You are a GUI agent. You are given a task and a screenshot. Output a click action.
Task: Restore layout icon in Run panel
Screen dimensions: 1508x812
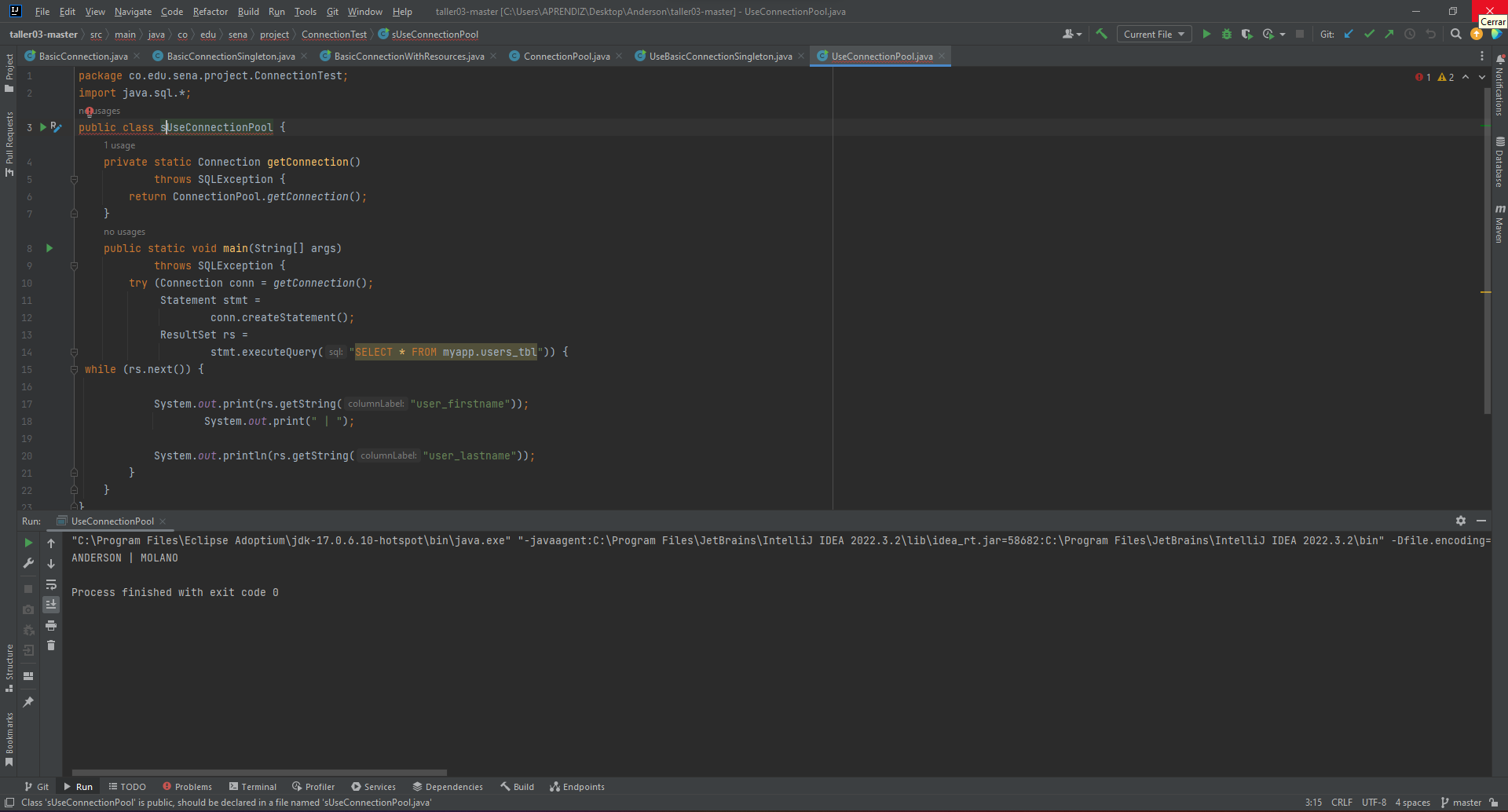click(x=28, y=676)
